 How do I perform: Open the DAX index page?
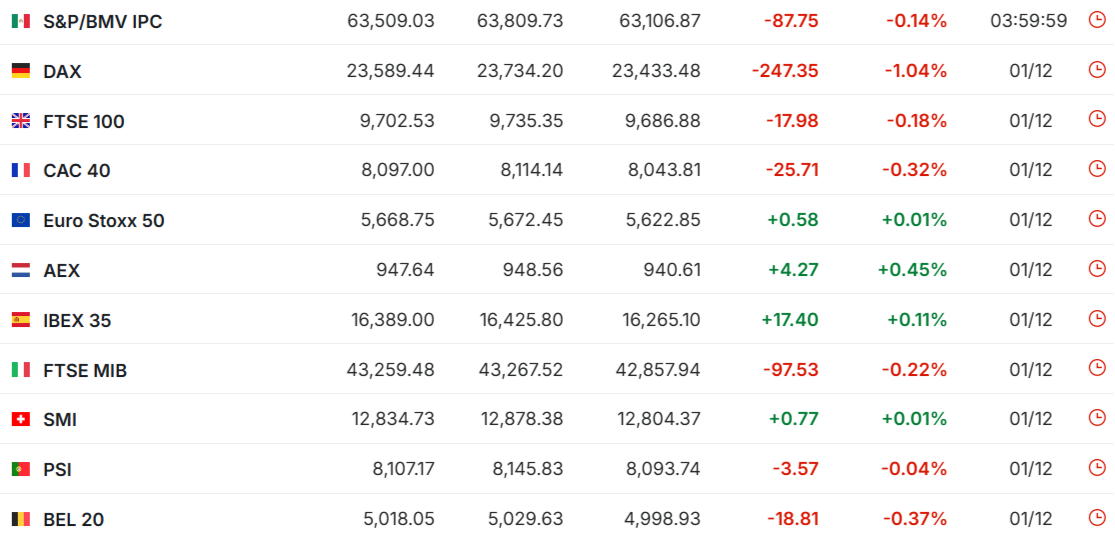[62, 71]
